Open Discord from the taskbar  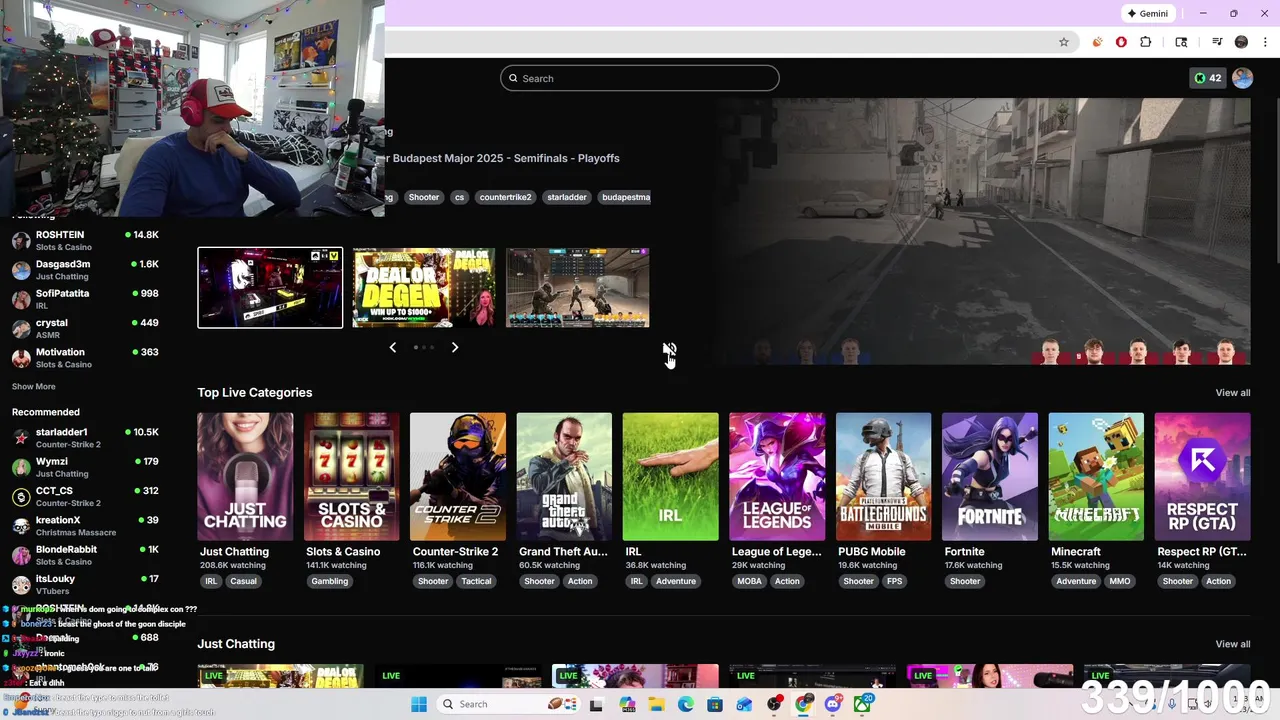click(833, 704)
